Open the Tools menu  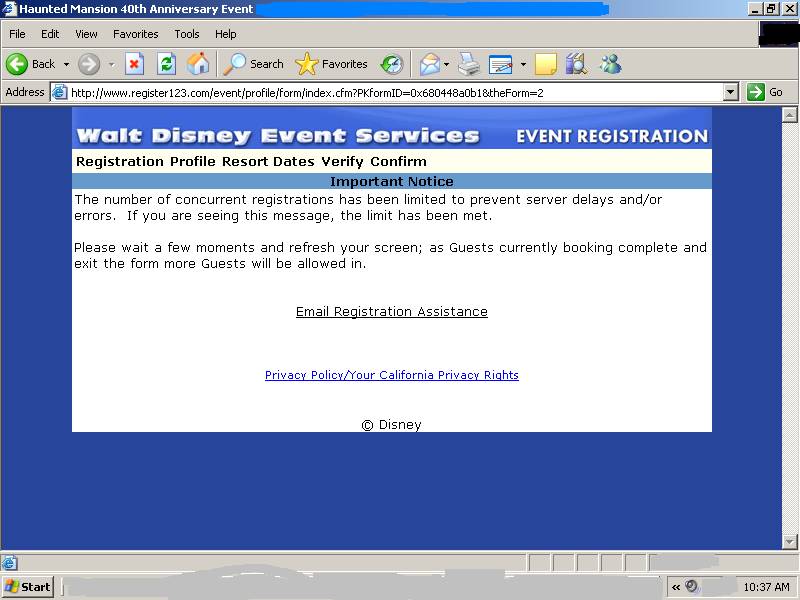187,34
